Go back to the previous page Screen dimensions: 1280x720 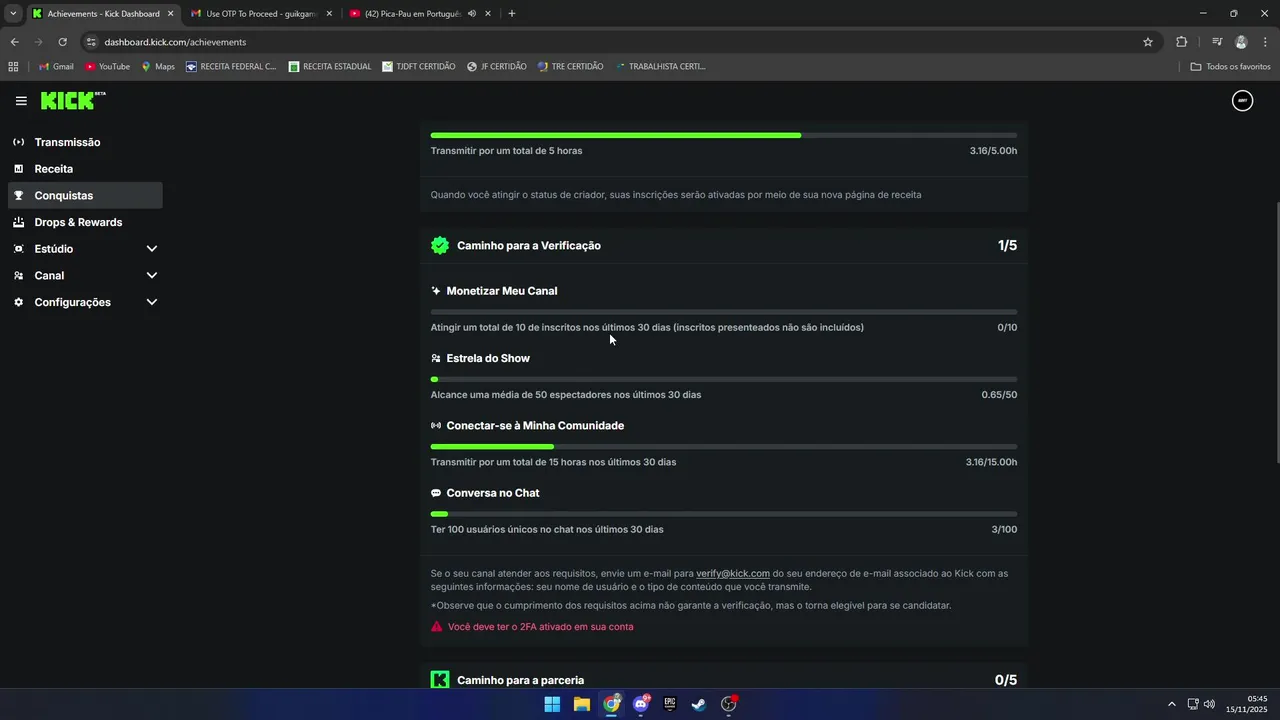point(14,42)
